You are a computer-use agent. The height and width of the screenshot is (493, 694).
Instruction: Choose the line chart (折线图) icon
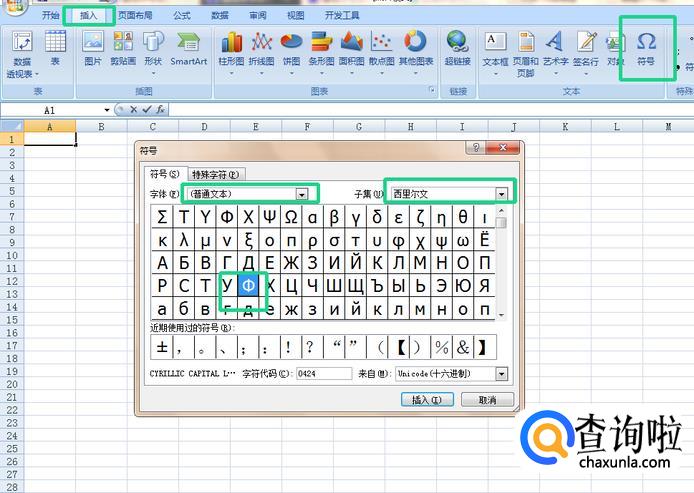(x=262, y=51)
